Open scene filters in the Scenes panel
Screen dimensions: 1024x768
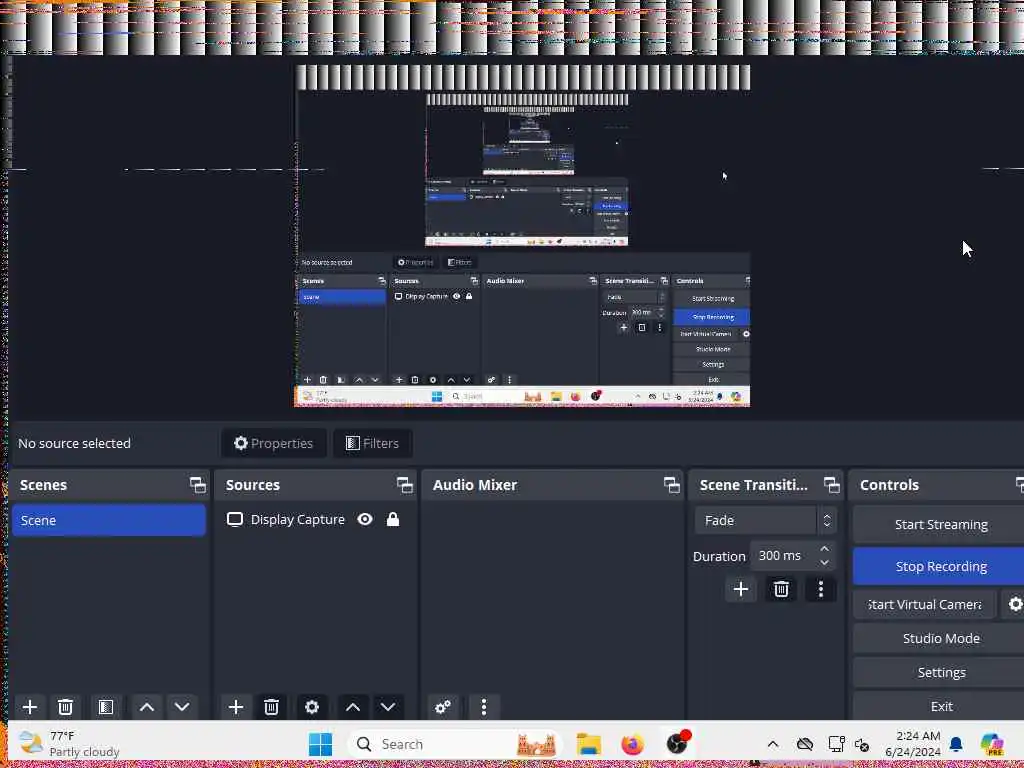[x=106, y=707]
